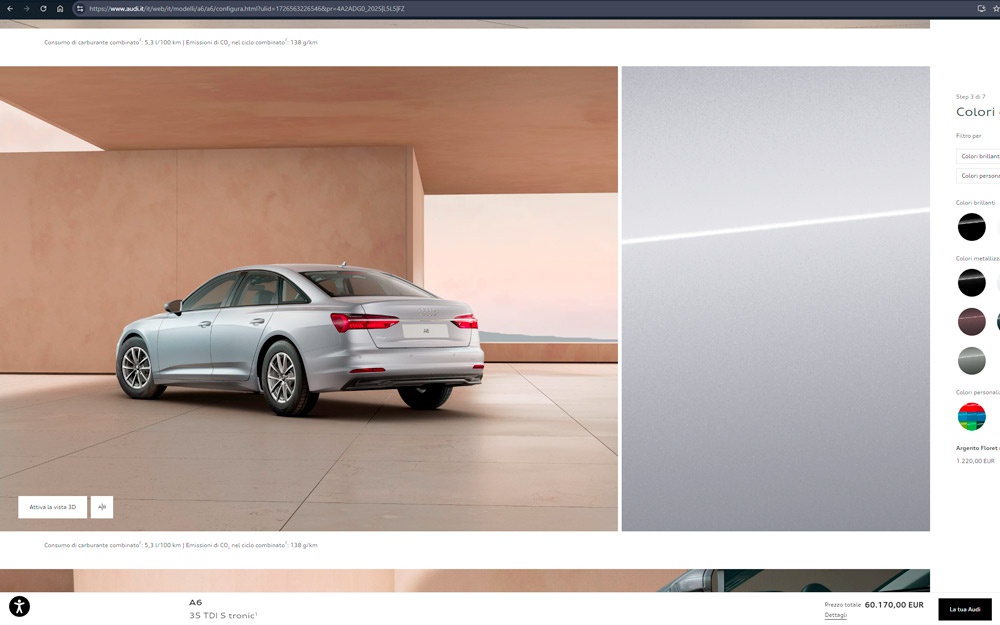The height and width of the screenshot is (625, 1000).
Task: Click the 'Argento Floret' color name
Action: coord(978,448)
